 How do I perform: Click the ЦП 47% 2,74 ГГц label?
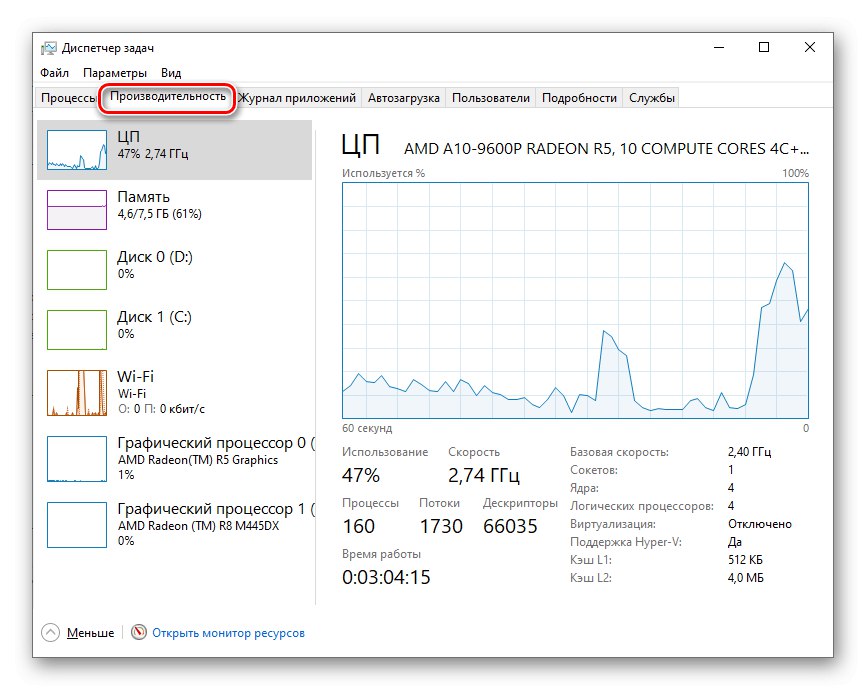coord(152,145)
